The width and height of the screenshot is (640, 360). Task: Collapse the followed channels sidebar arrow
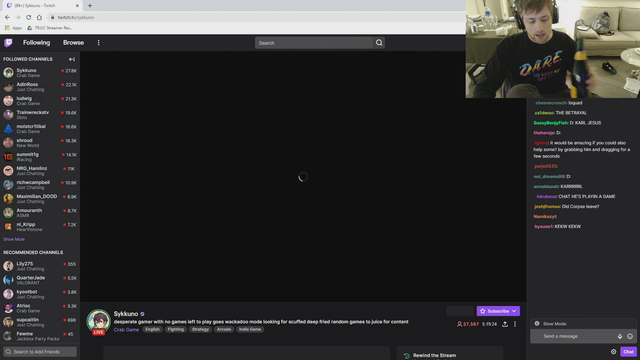click(x=72, y=59)
